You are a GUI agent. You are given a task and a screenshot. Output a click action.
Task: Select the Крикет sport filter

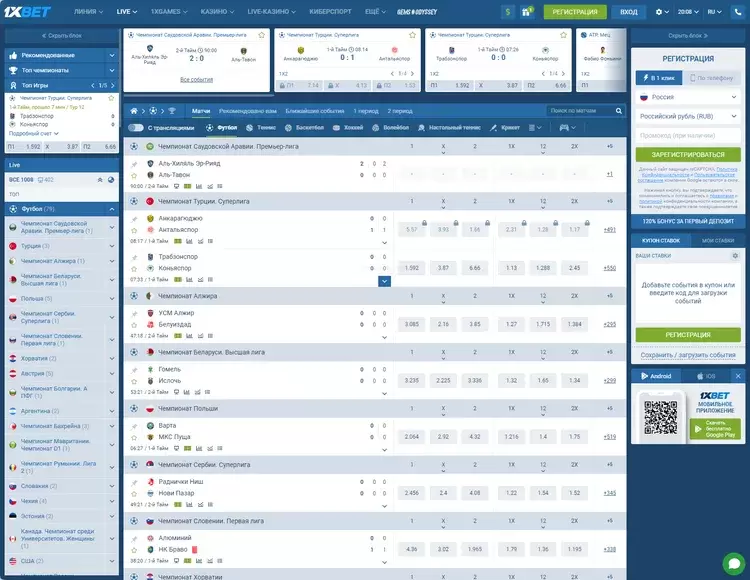tap(505, 128)
